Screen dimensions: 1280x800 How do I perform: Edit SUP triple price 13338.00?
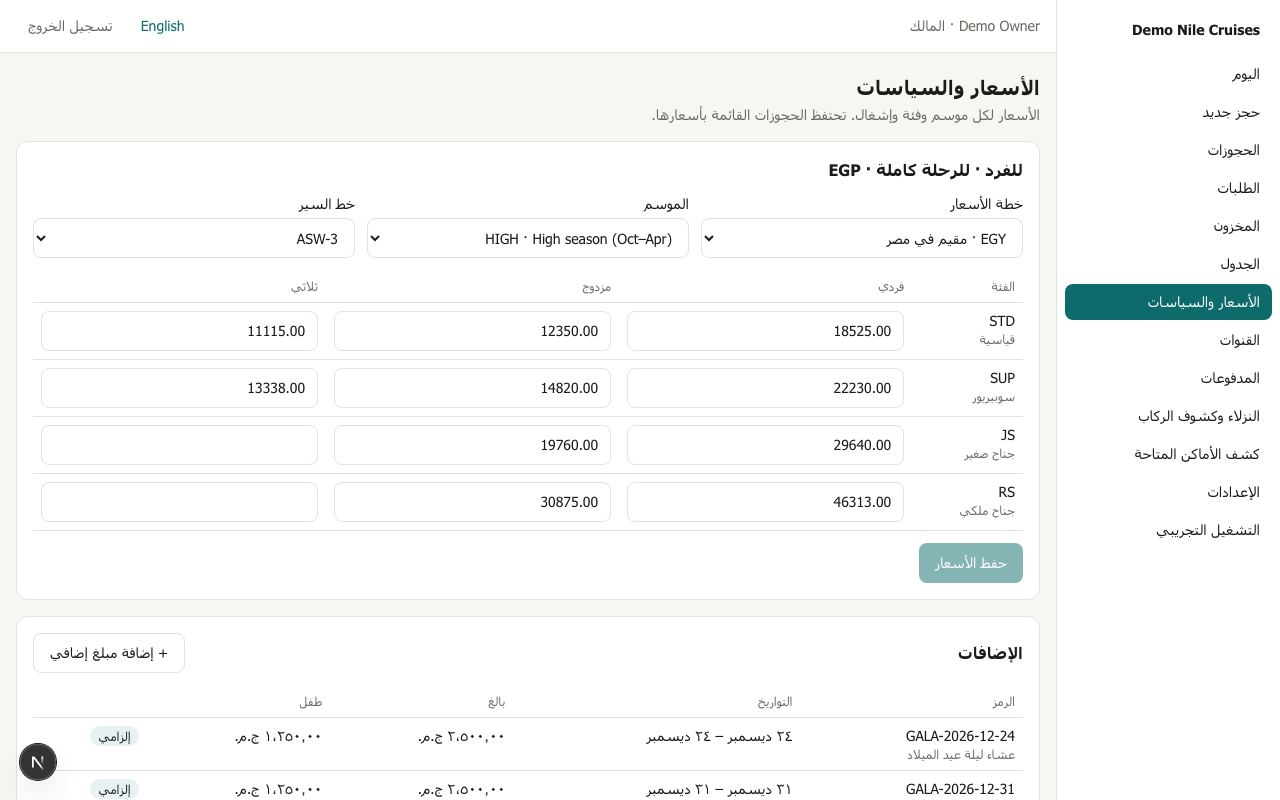click(x=179, y=388)
